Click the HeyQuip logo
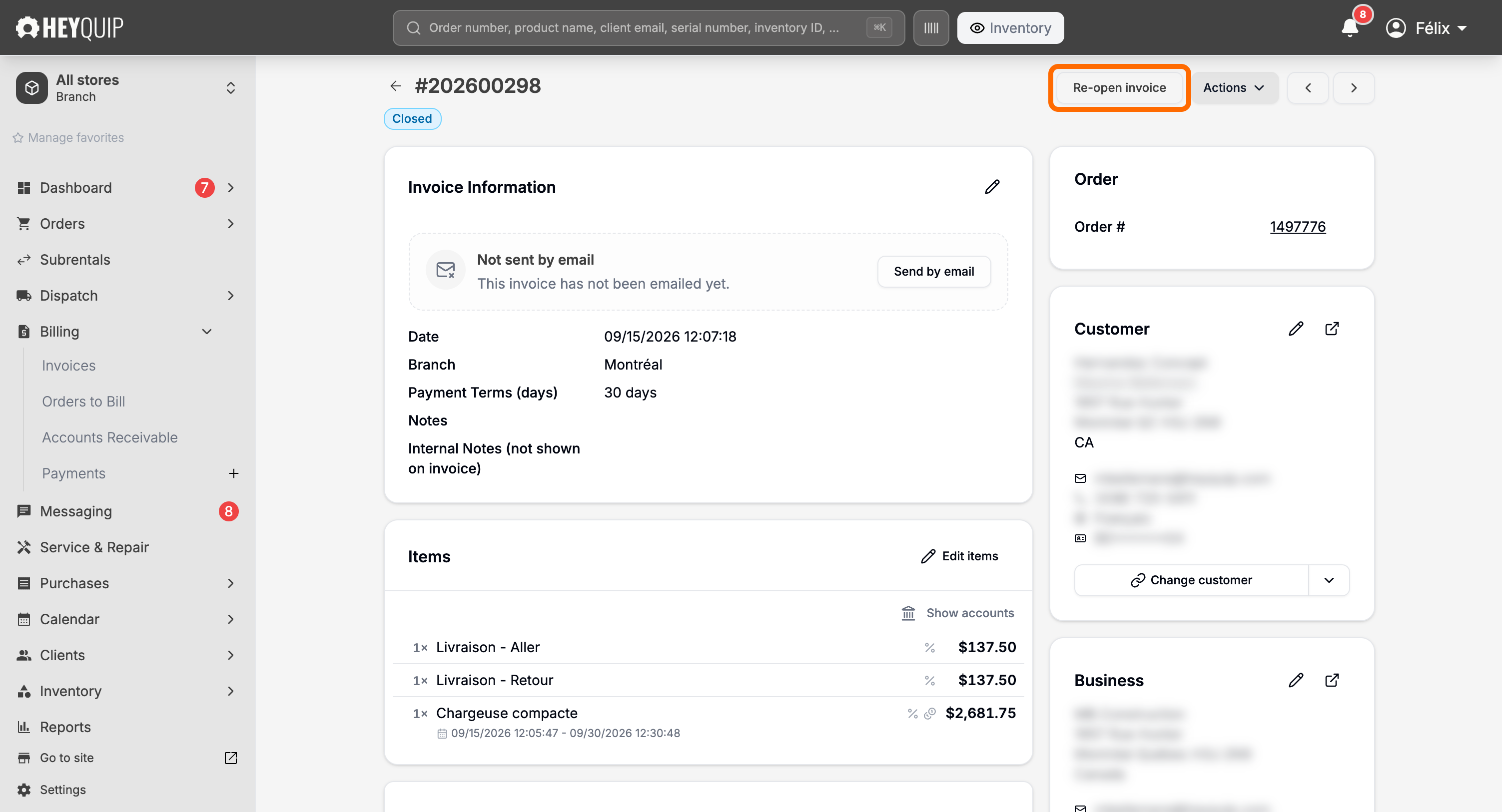This screenshot has height=812, width=1502. (x=69, y=27)
